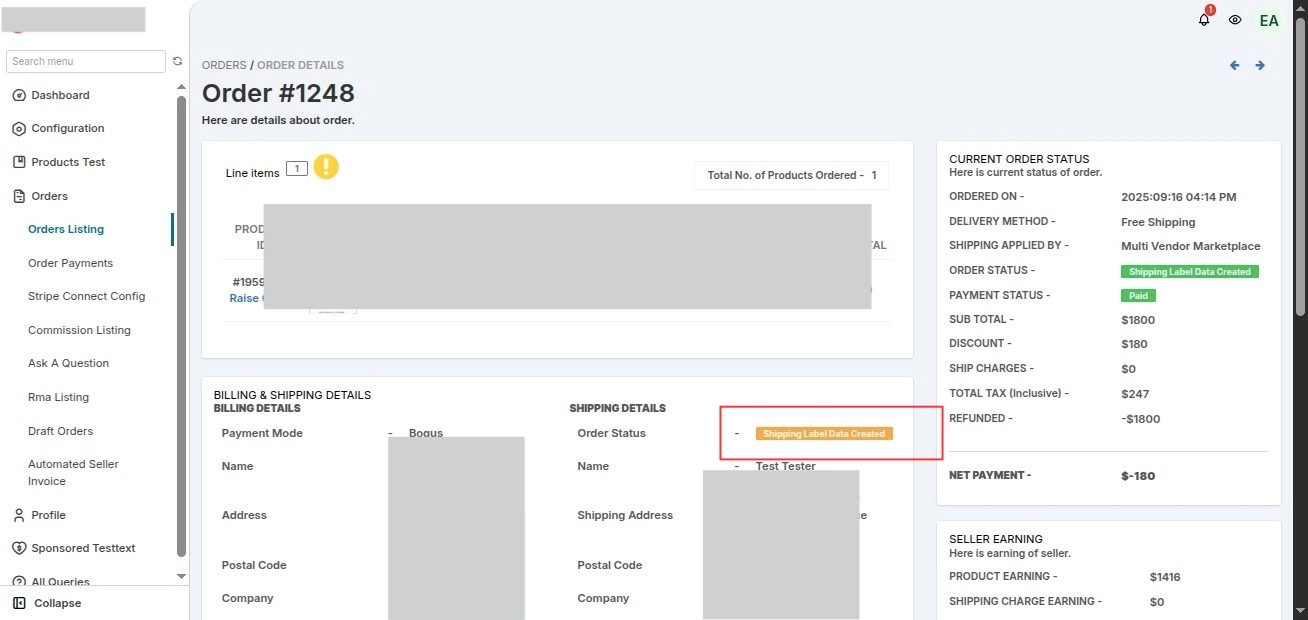This screenshot has width=1308, height=620.
Task: Click the -$1800 refunded value
Action: tap(1141, 419)
